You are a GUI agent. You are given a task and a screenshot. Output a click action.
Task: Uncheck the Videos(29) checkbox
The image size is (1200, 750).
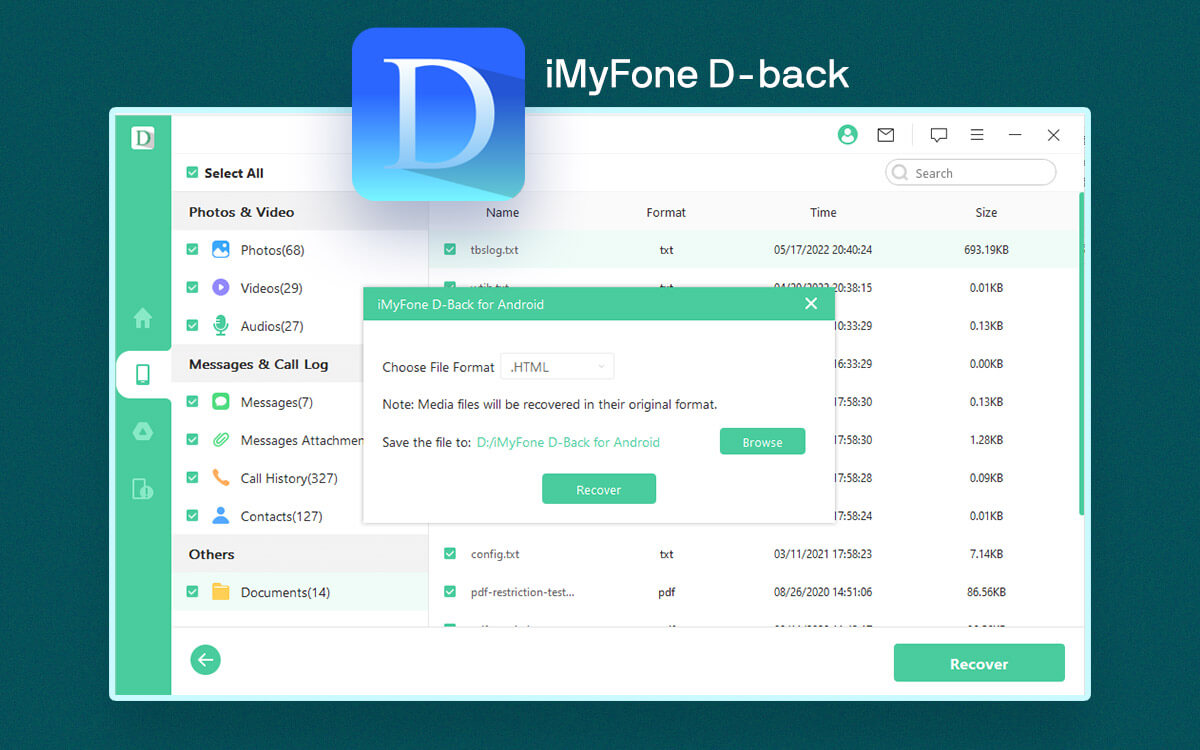[x=192, y=288]
